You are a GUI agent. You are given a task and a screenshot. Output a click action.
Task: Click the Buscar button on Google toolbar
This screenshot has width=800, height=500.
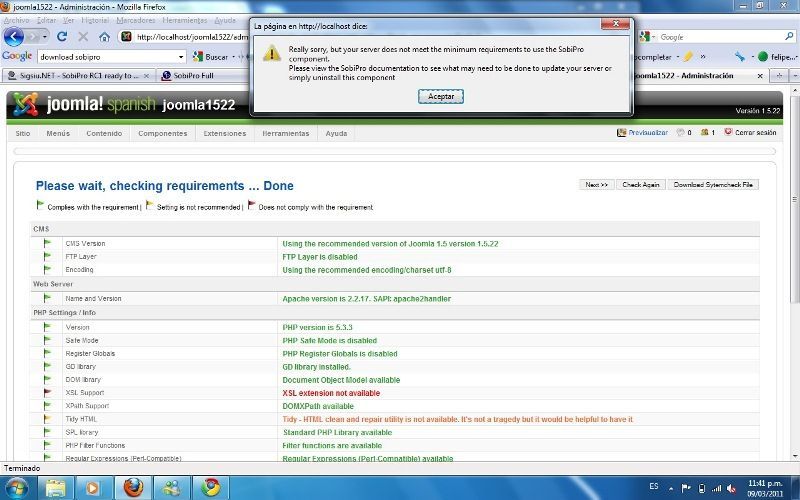[211, 57]
